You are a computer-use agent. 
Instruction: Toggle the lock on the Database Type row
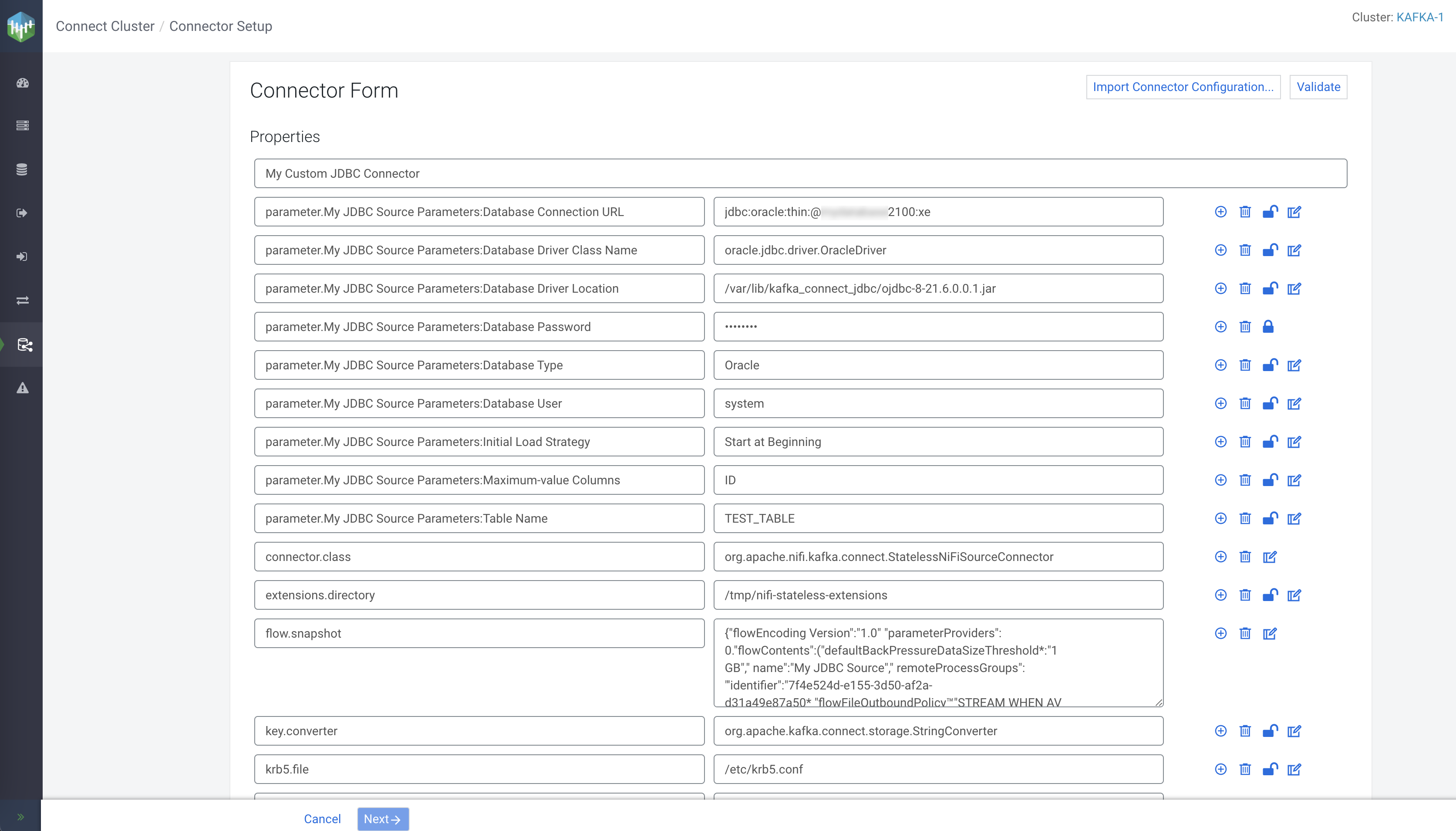(1270, 365)
